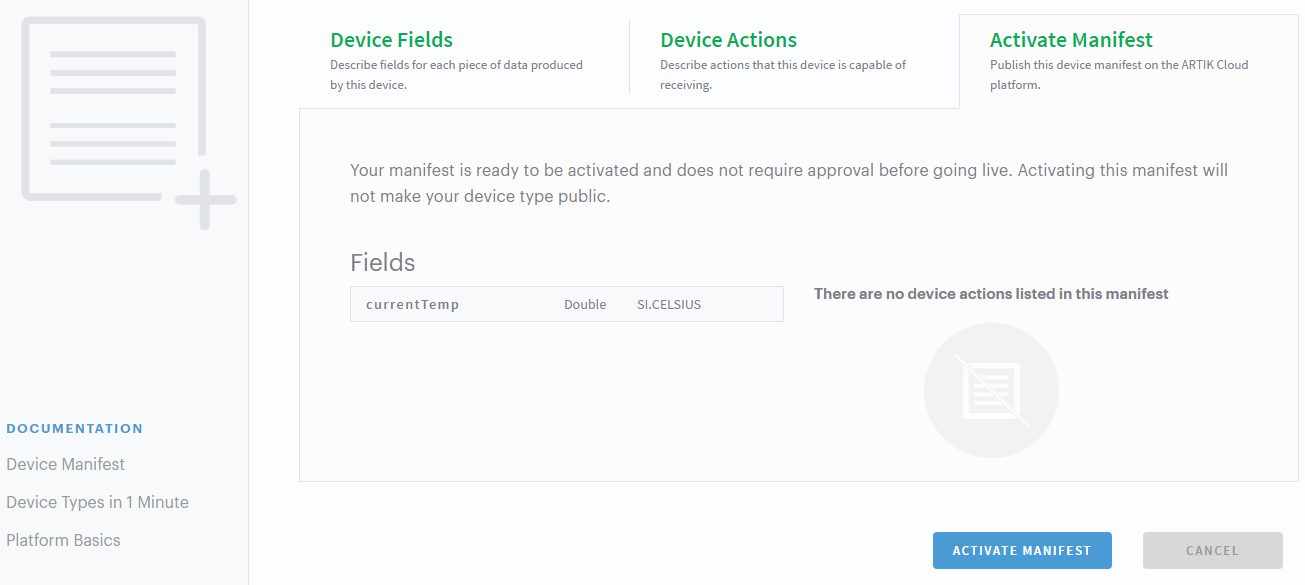
Task: Select the currentTemp field name
Action: point(413,305)
